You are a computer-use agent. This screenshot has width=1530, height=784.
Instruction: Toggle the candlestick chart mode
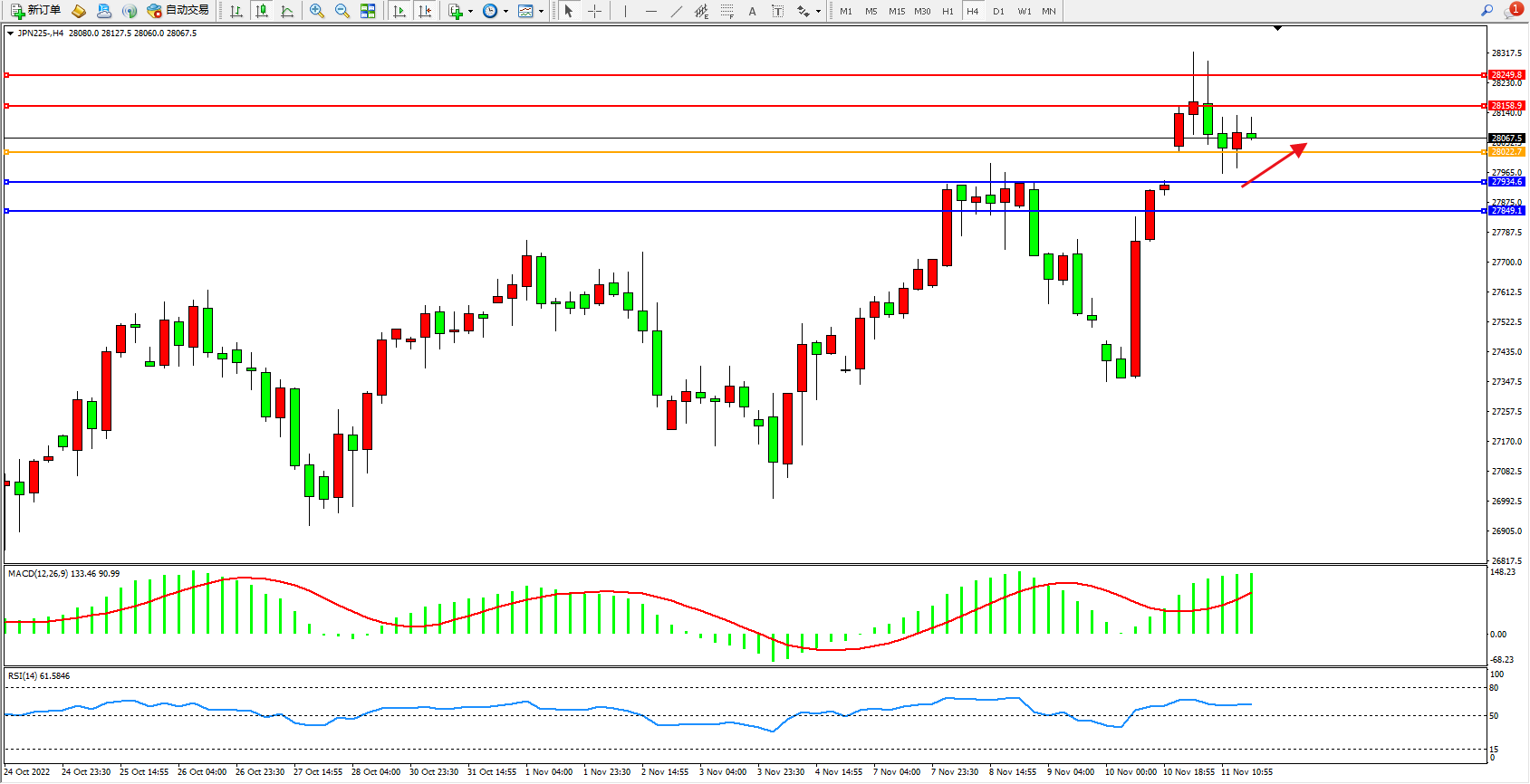(262, 11)
